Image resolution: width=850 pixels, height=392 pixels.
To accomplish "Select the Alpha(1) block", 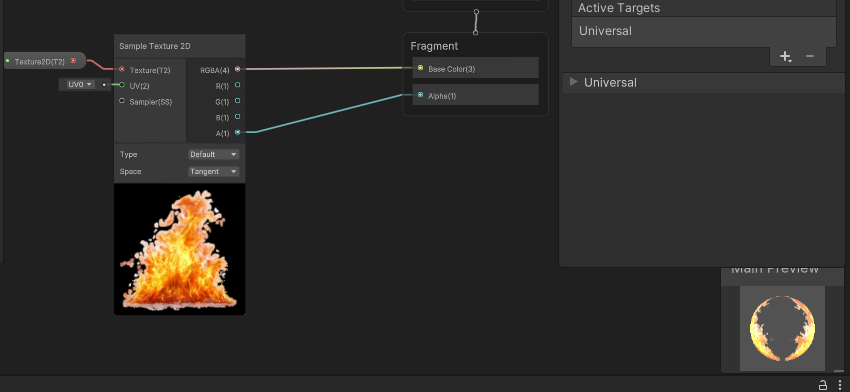I will (475, 95).
